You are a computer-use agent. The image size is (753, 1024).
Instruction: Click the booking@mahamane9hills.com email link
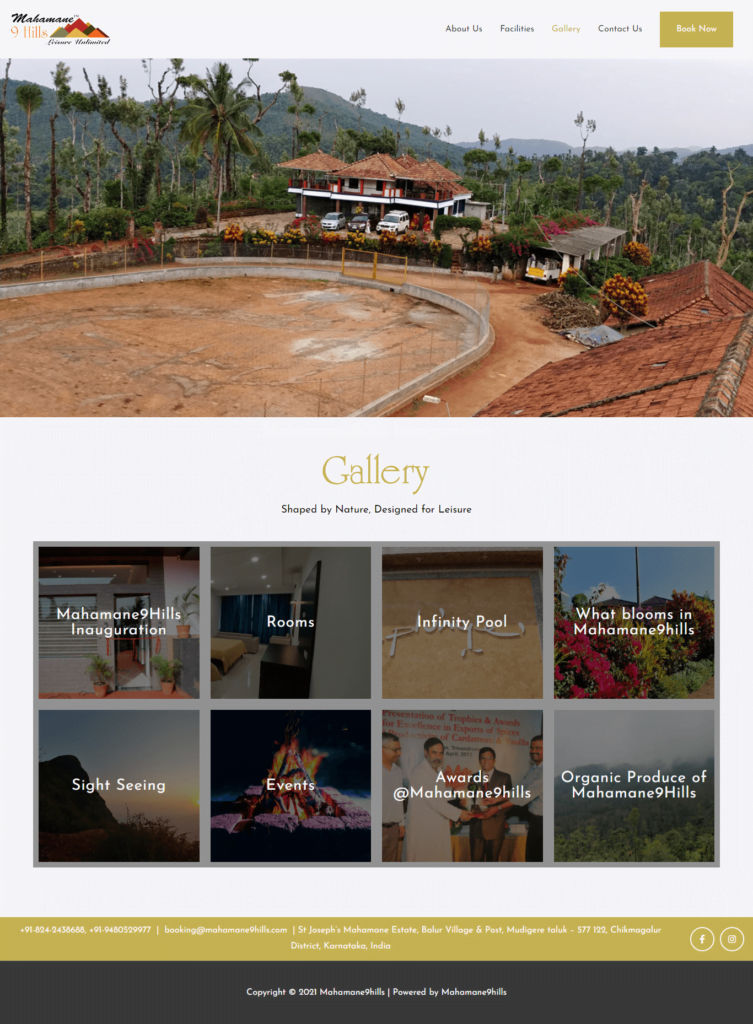point(225,930)
